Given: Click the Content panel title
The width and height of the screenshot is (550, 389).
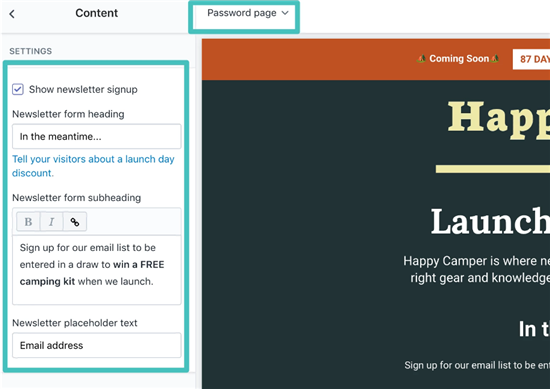Looking at the screenshot, I should coord(96,13).
